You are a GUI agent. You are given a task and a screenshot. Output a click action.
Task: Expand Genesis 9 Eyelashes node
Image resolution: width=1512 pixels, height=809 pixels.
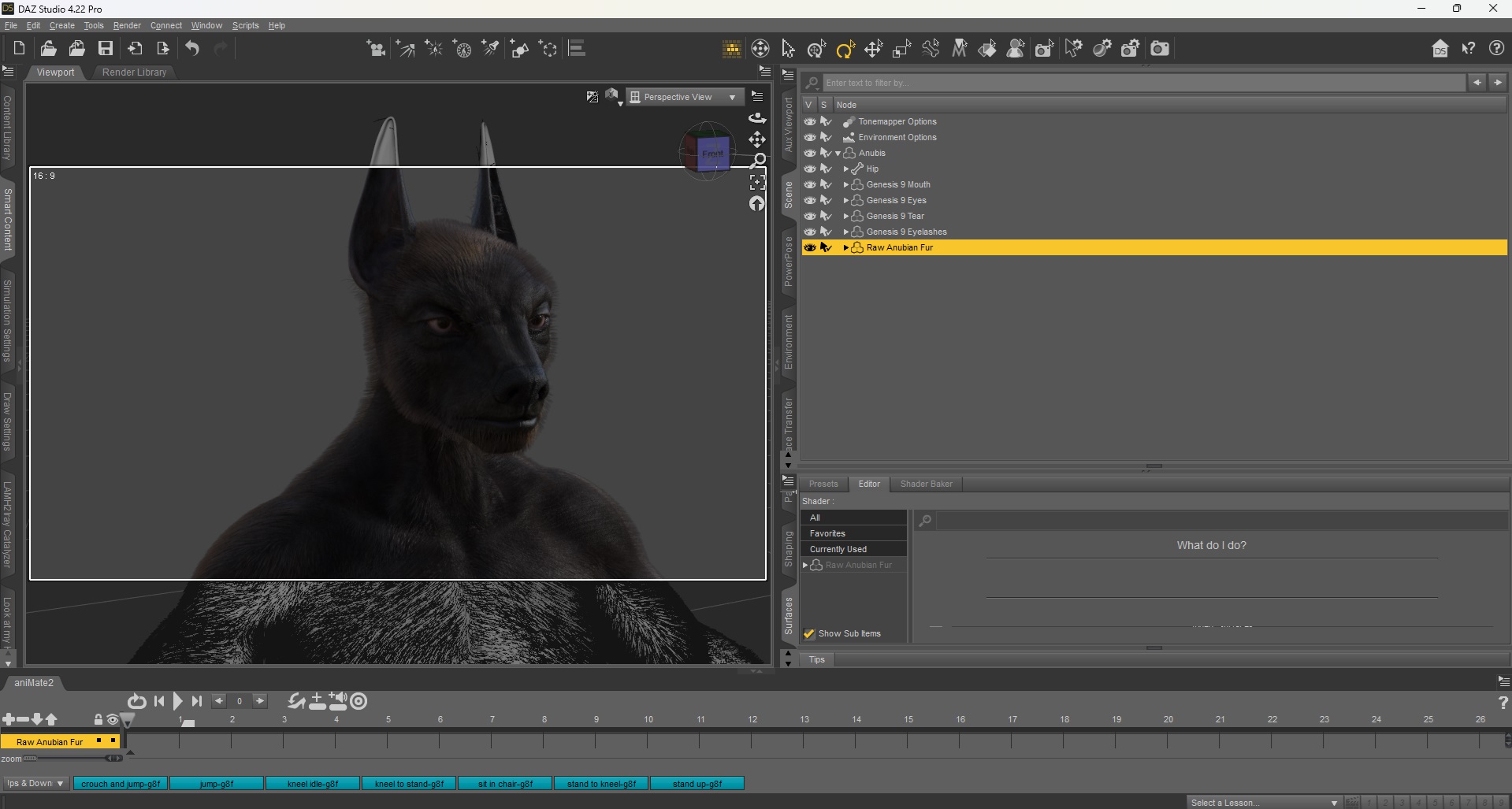click(845, 232)
